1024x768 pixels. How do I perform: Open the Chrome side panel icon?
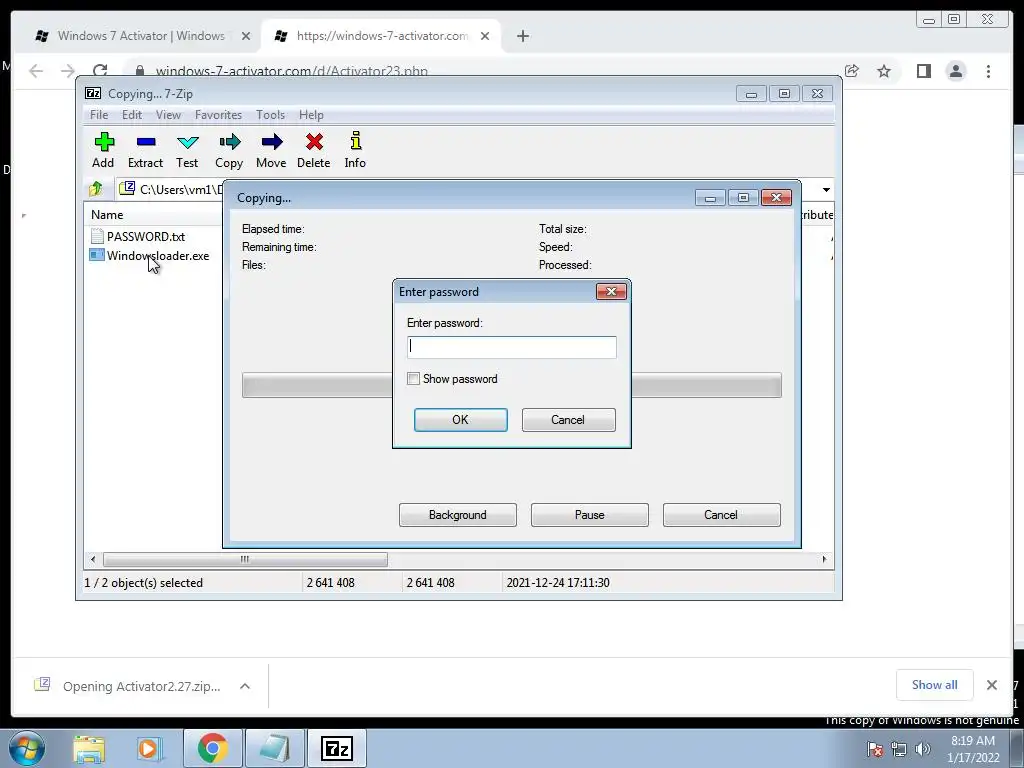tap(923, 71)
